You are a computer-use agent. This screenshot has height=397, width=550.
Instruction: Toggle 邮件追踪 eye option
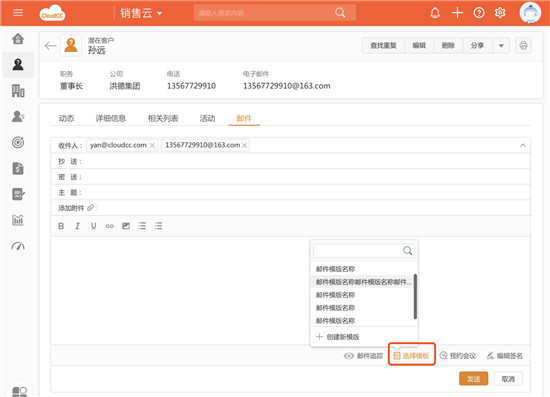[363, 356]
